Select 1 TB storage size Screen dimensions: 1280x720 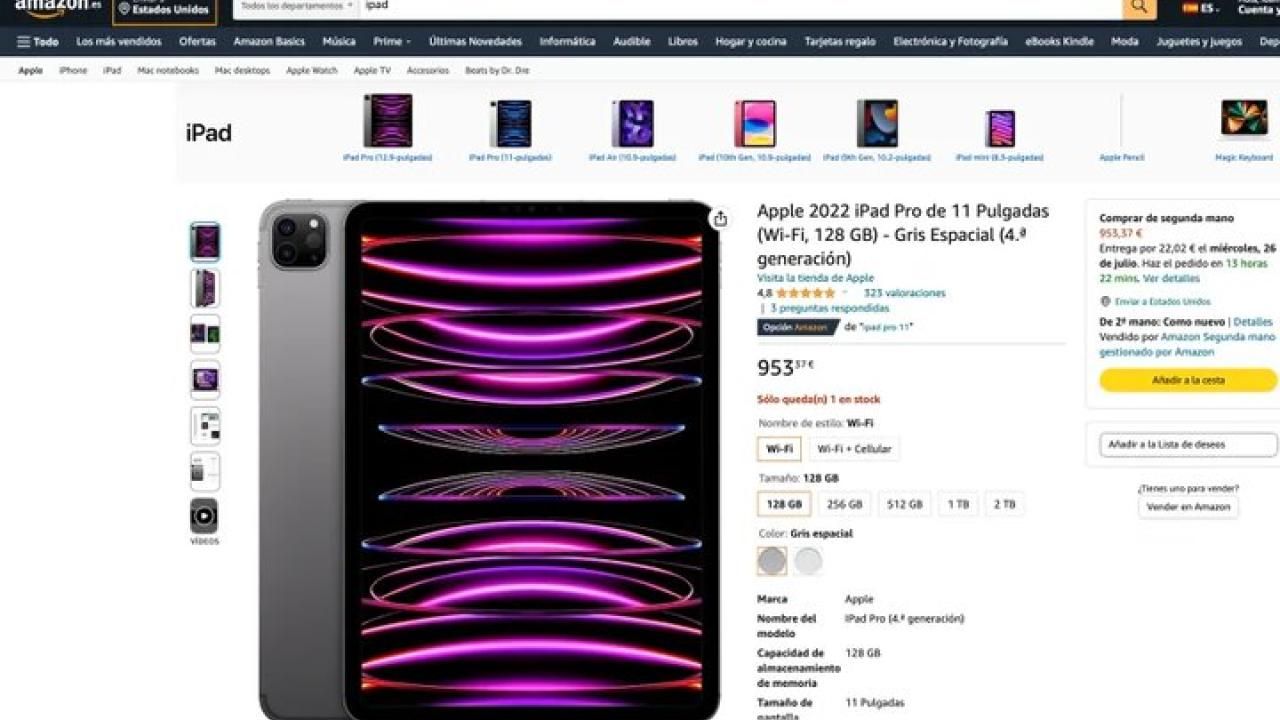click(x=958, y=504)
